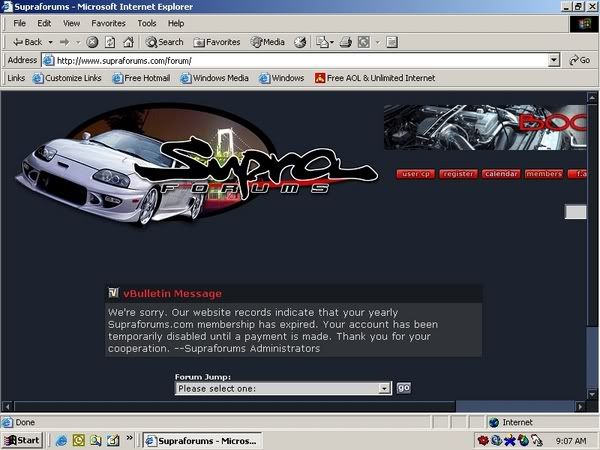The height and width of the screenshot is (450, 600).
Task: Open the Media pane from the toolbar
Action: tap(267, 42)
